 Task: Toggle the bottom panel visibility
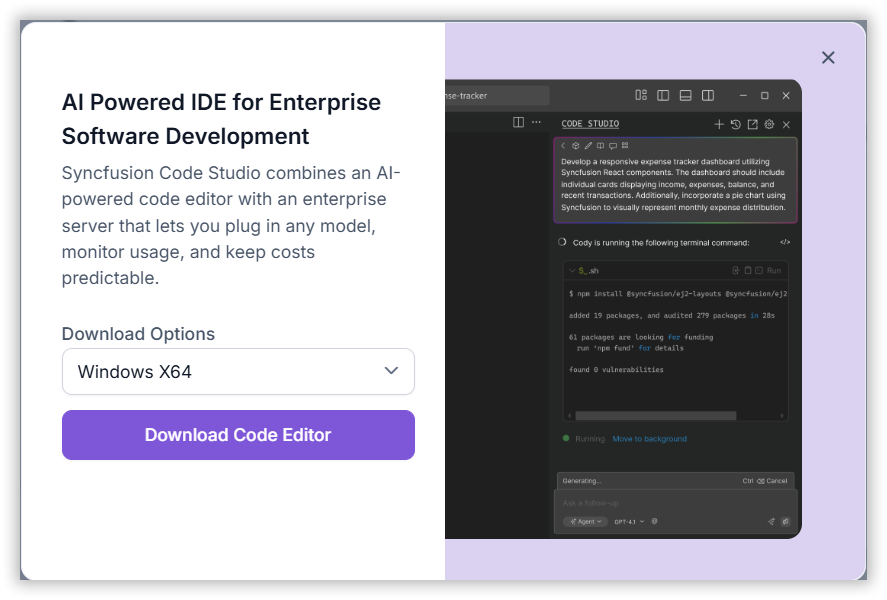click(685, 96)
